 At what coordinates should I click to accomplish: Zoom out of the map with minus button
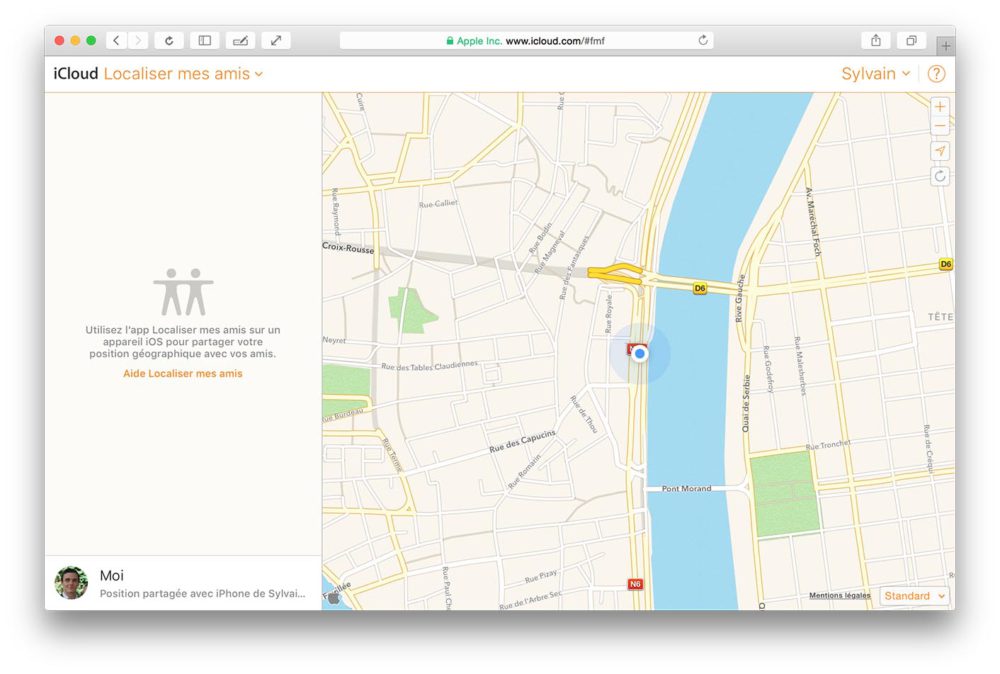tap(939, 127)
